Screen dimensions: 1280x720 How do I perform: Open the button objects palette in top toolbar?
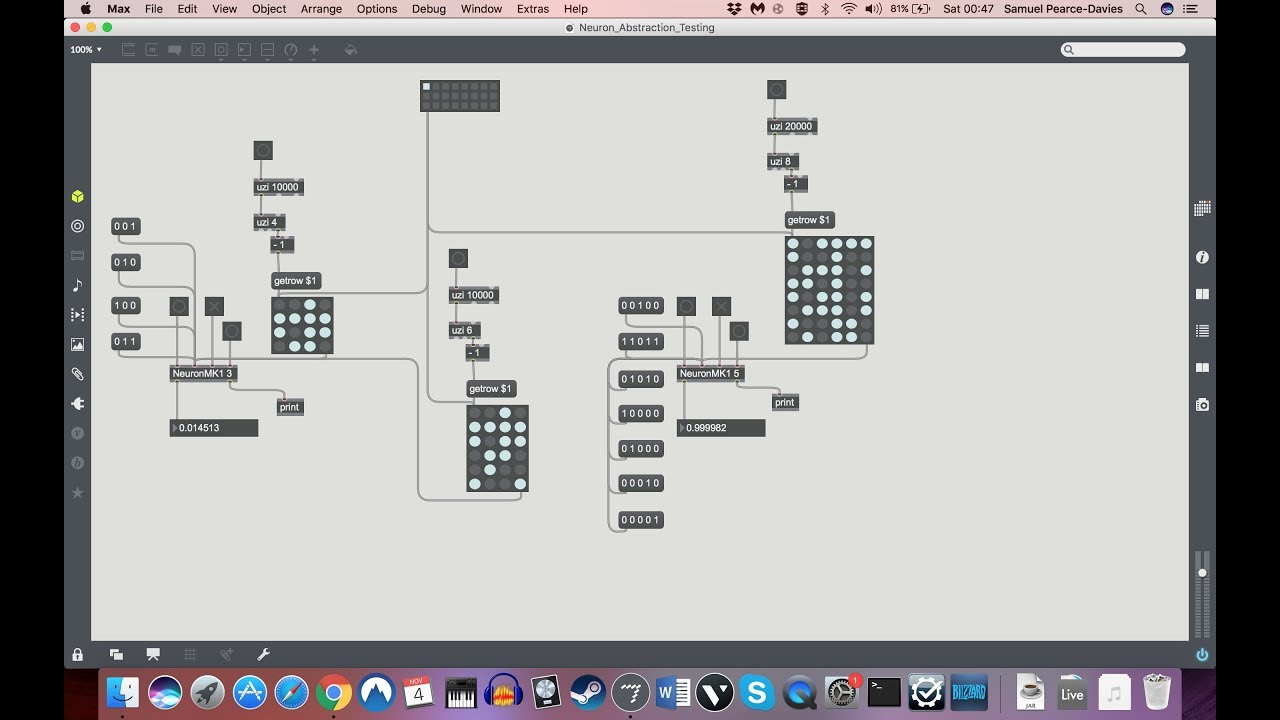point(221,50)
